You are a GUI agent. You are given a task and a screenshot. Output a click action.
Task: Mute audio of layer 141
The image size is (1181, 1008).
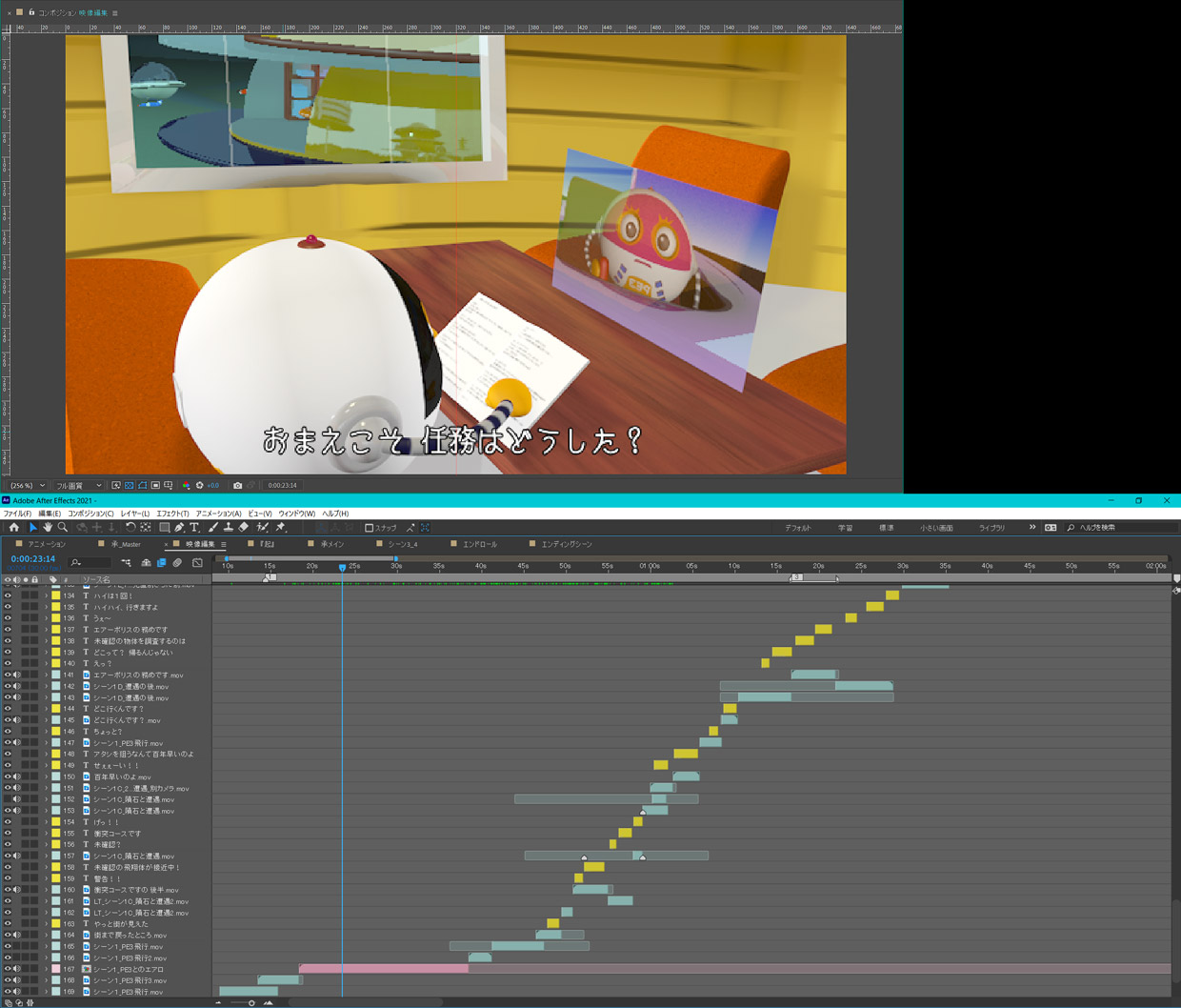click(17, 675)
